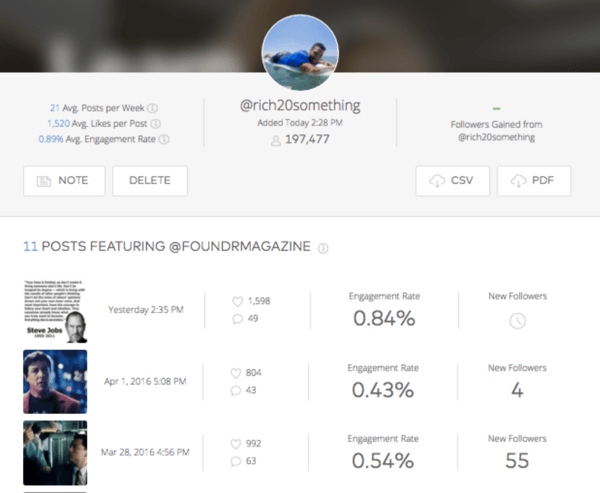This screenshot has height=493, width=600.
Task: Click the clock icon under New Followers
Action: tap(517, 321)
